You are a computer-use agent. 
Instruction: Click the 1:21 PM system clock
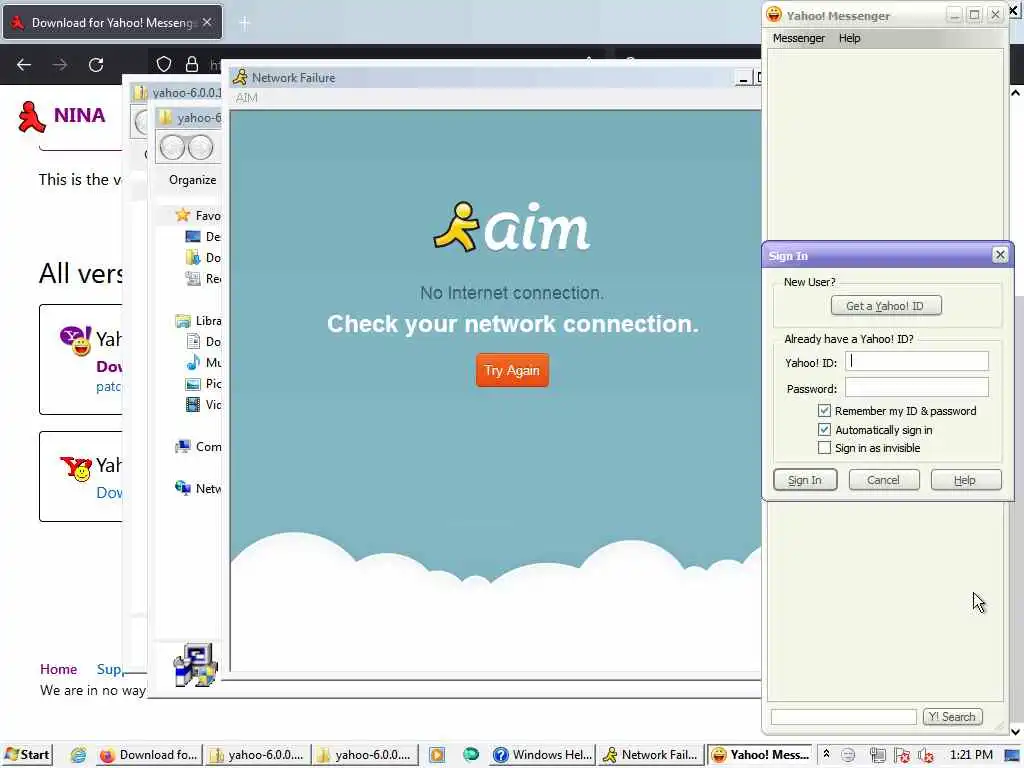pos(971,755)
